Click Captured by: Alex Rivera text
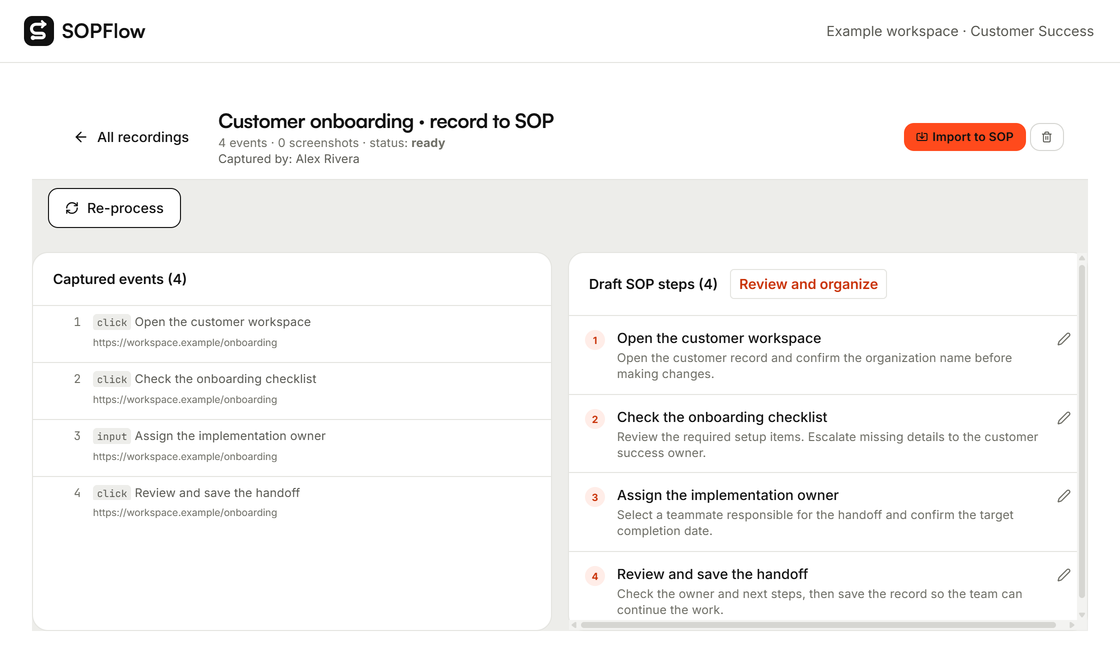Viewport: 1120px width, 663px height. click(x=289, y=159)
